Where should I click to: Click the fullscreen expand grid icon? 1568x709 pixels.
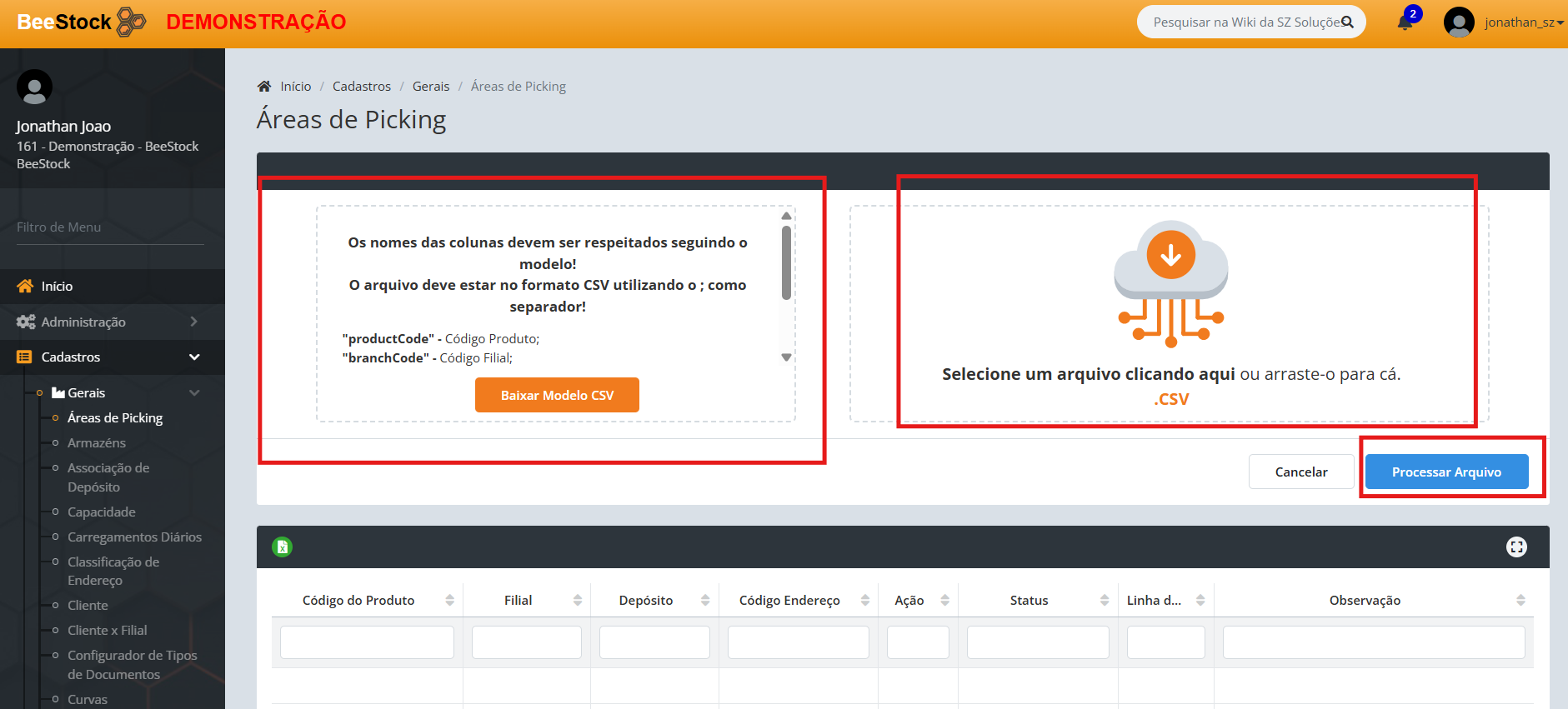pyautogui.click(x=1516, y=547)
